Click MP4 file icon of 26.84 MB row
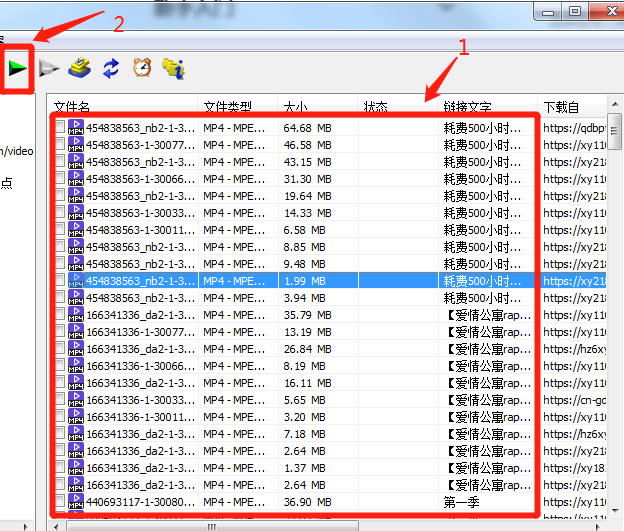Image resolution: width=624 pixels, height=531 pixels. pyautogui.click(x=76, y=348)
